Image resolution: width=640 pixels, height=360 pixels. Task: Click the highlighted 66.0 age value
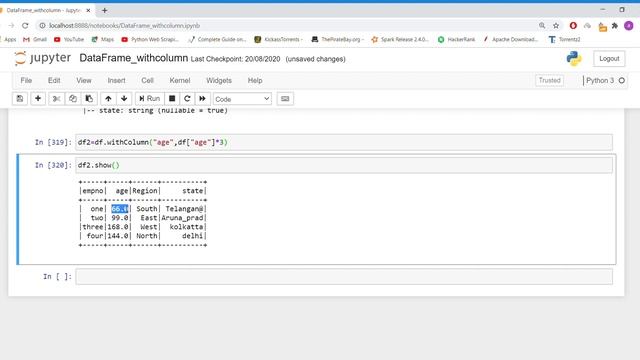[120, 209]
